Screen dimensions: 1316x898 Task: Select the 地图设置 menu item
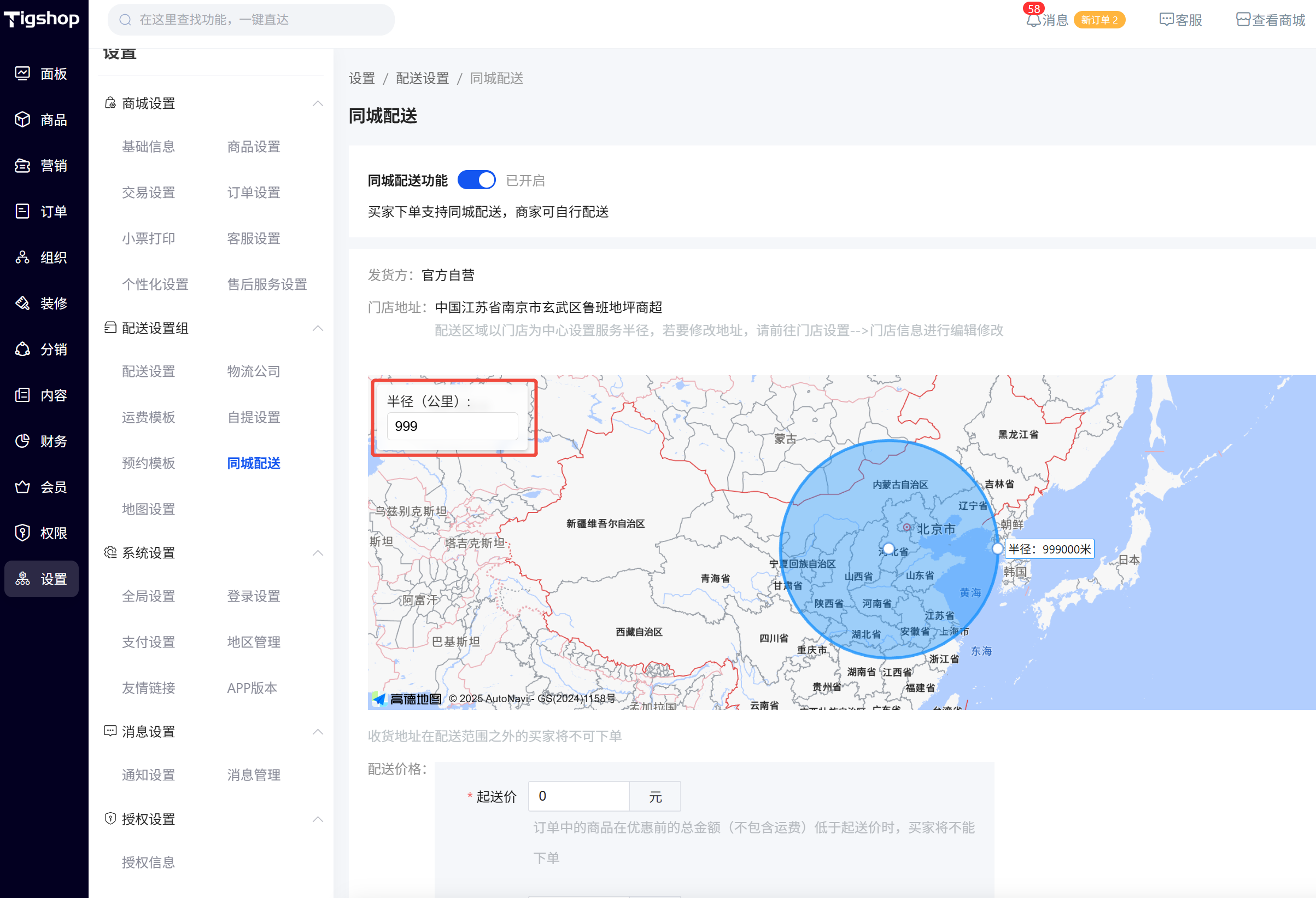click(148, 509)
